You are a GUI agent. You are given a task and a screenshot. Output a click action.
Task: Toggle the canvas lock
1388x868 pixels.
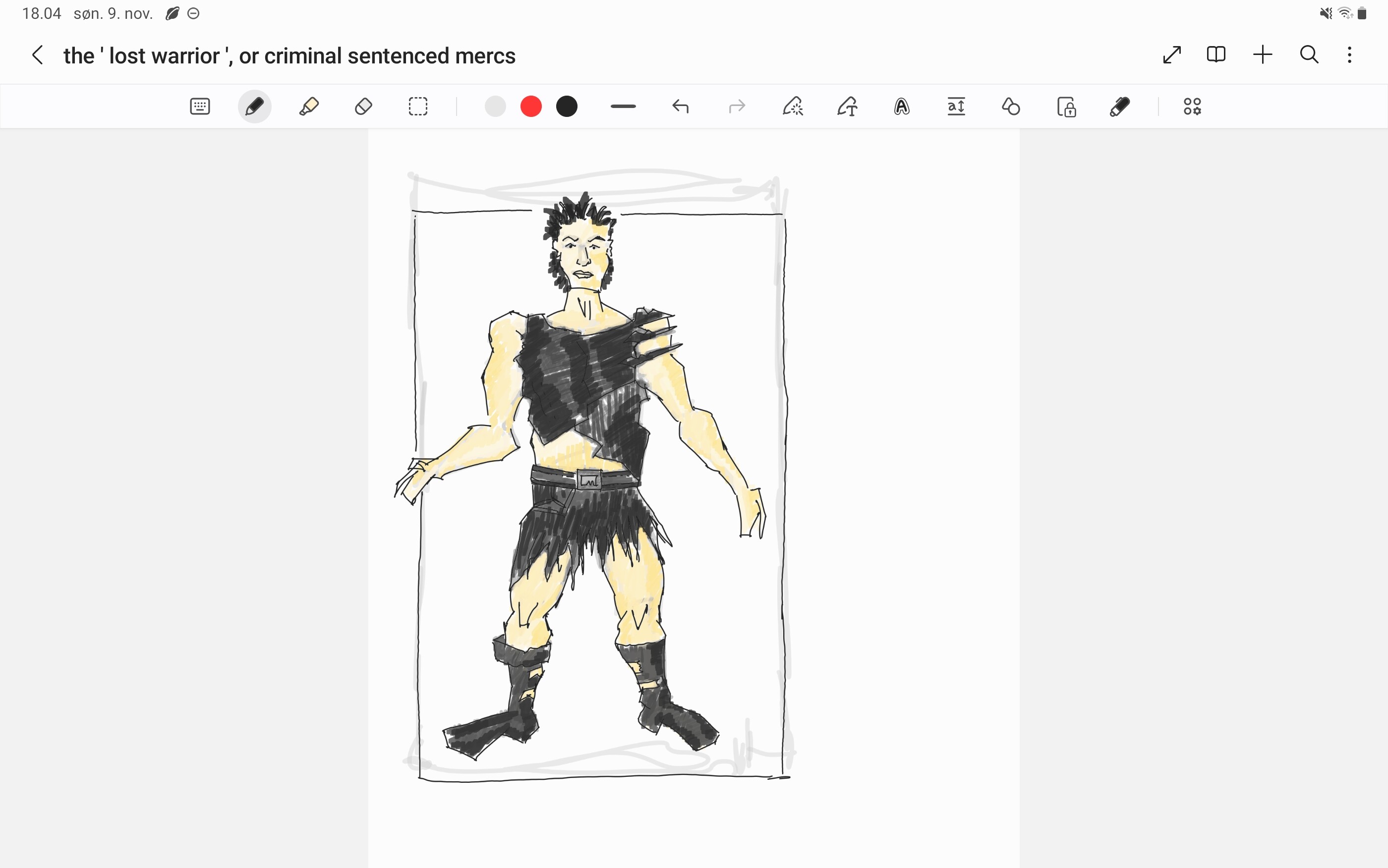(x=1066, y=107)
